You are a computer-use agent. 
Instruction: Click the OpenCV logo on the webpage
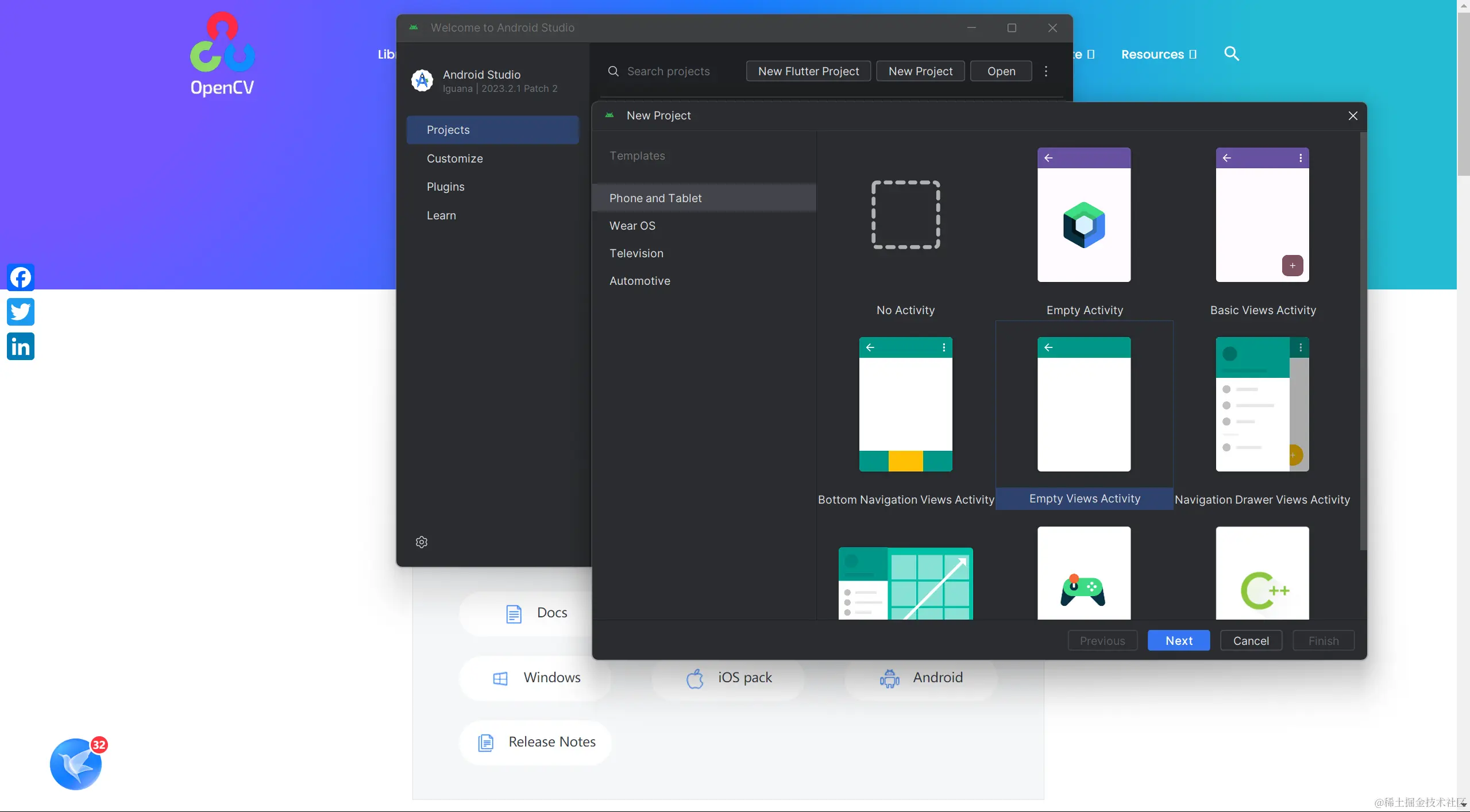[x=222, y=54]
